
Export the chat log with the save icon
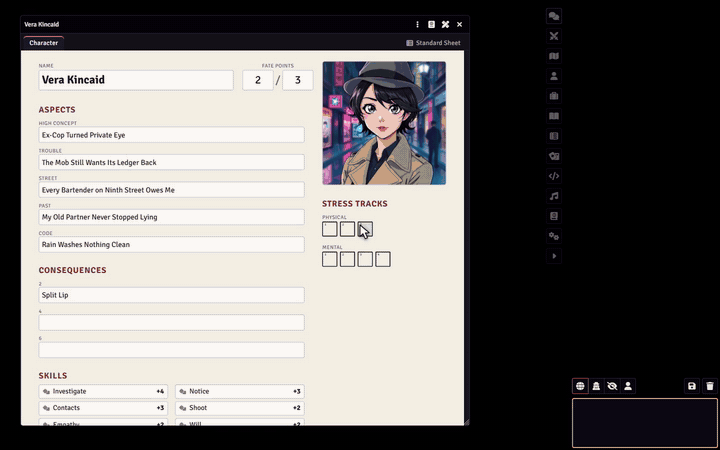692,386
